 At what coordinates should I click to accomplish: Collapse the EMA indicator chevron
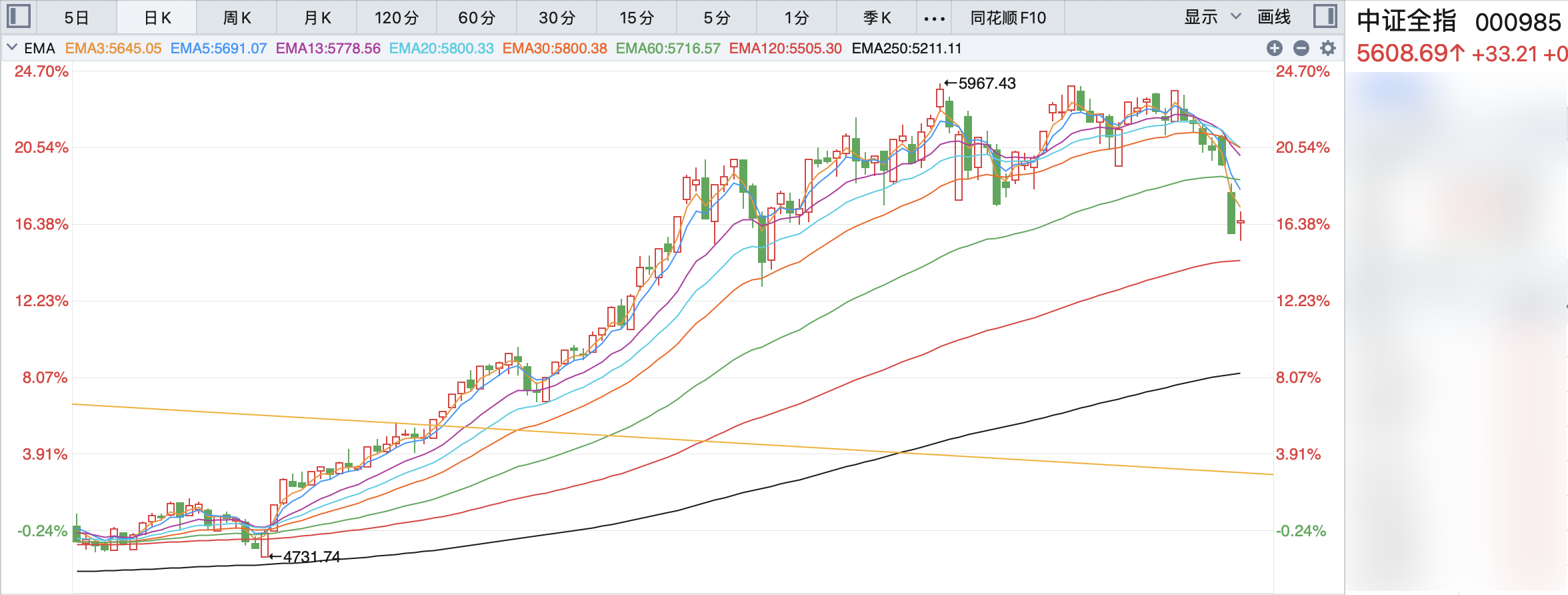[11, 47]
